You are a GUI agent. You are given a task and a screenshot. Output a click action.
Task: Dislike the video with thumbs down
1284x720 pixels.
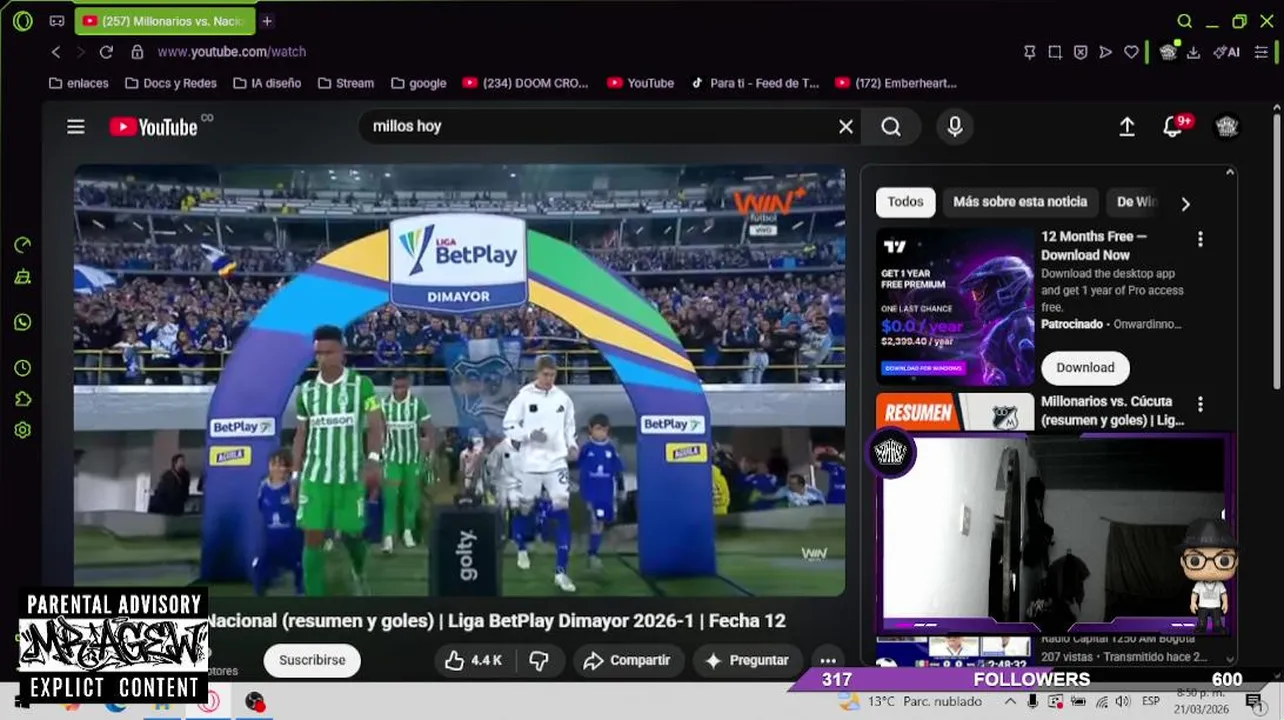[x=539, y=660]
